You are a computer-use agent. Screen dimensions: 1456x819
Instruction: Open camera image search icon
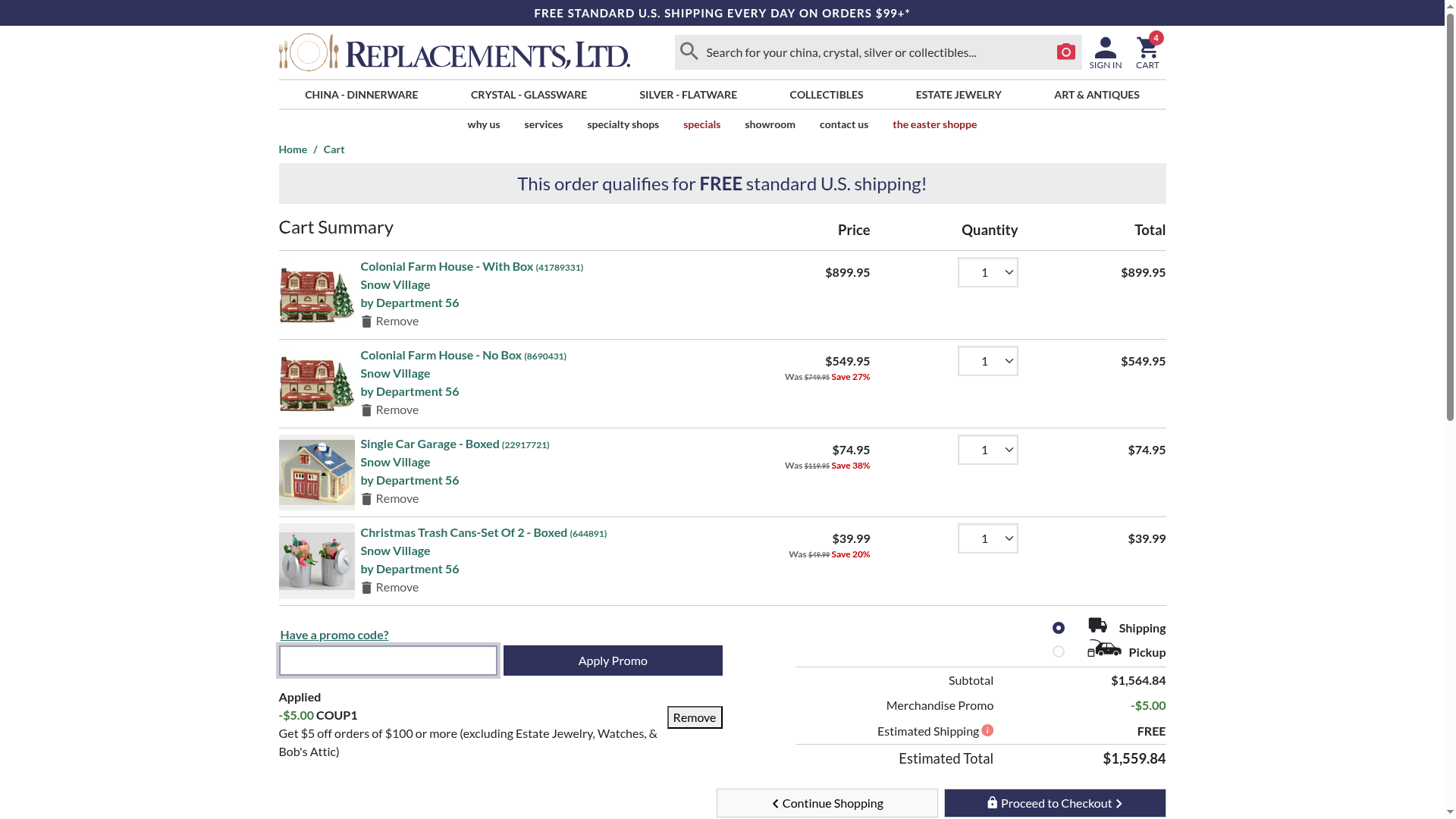pyautogui.click(x=1065, y=52)
